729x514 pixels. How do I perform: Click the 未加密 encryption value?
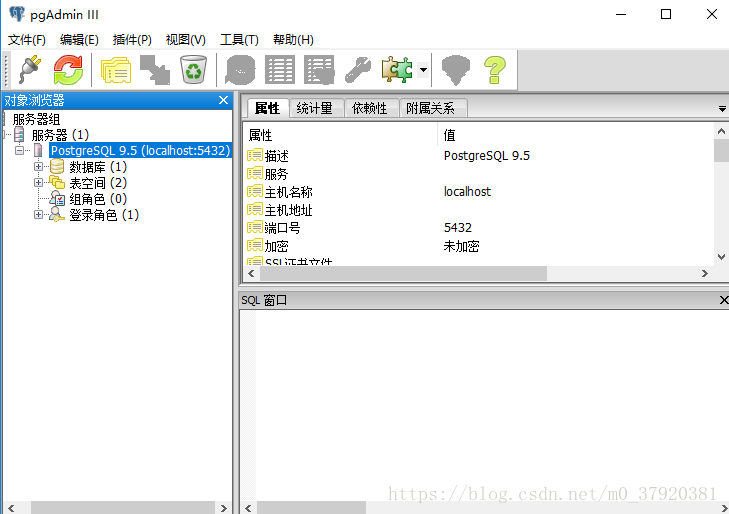click(x=461, y=246)
